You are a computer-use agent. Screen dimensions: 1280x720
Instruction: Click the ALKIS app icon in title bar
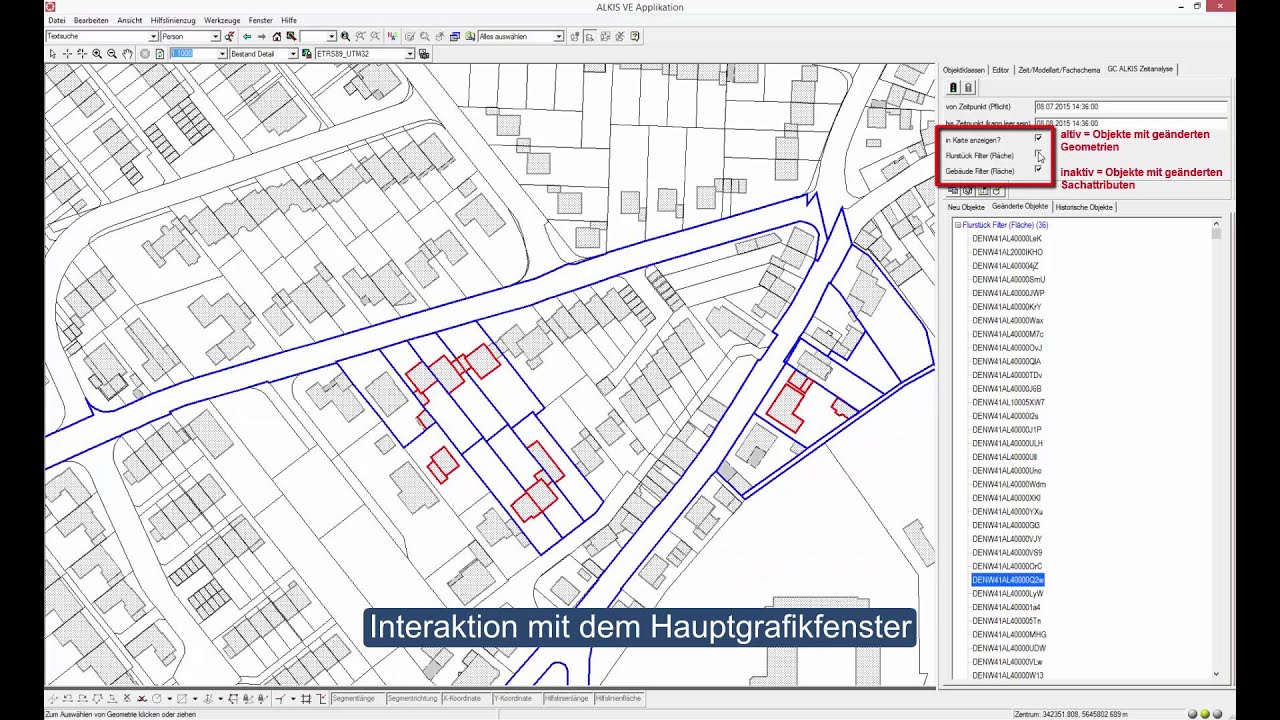pos(50,6)
